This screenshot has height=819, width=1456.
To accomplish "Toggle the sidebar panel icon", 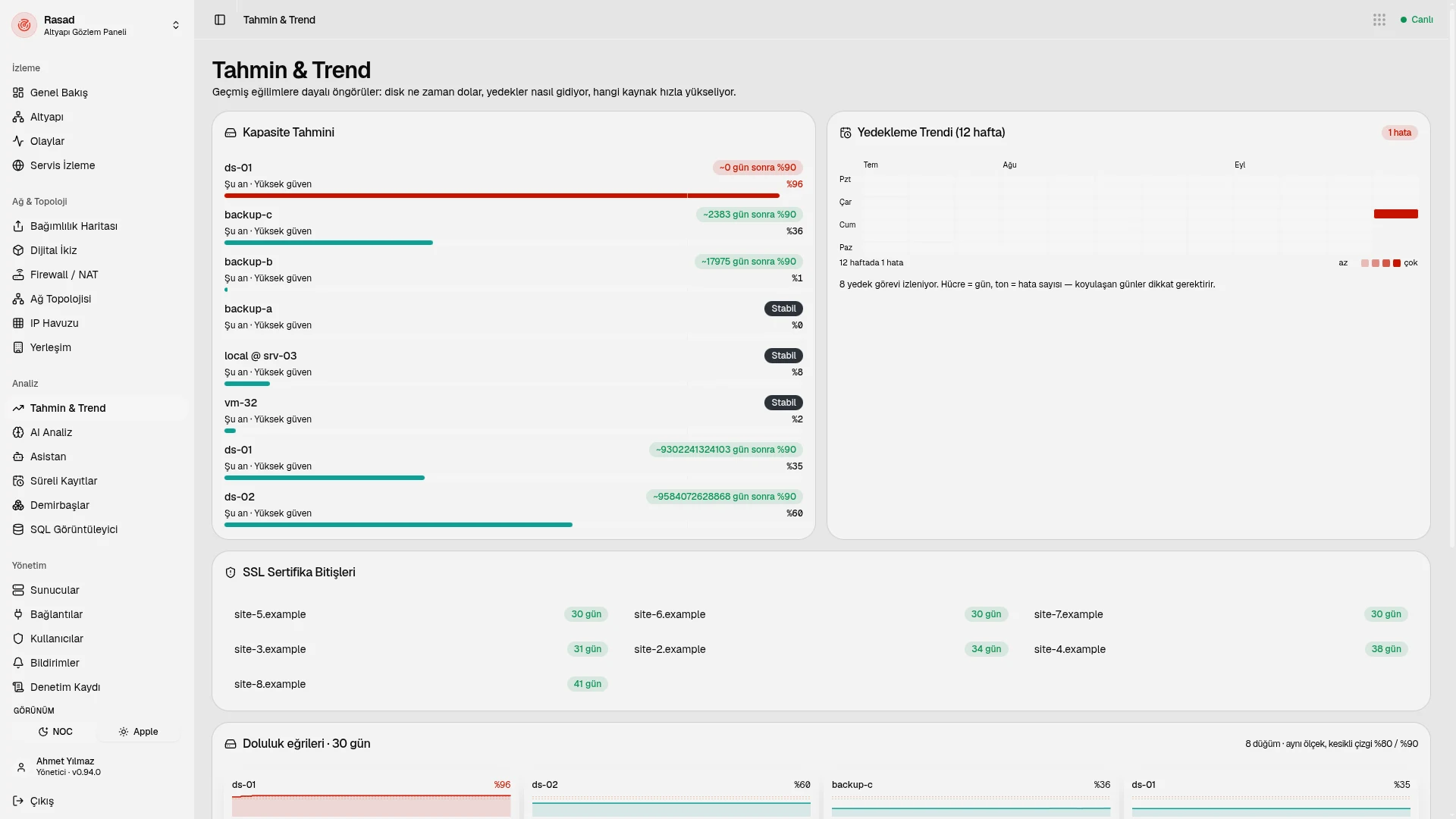I will tap(220, 20).
